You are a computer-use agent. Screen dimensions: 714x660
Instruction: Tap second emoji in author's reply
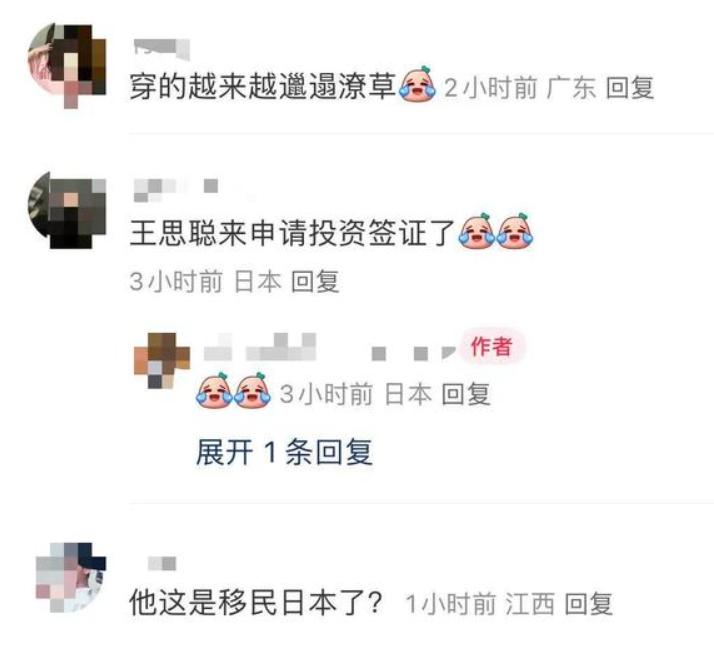coord(252,390)
